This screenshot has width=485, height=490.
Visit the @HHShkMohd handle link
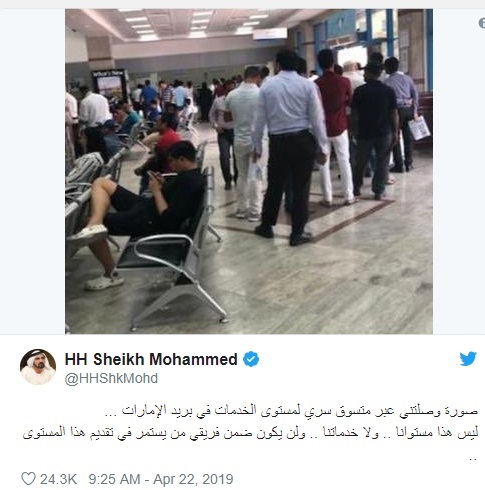(111, 379)
